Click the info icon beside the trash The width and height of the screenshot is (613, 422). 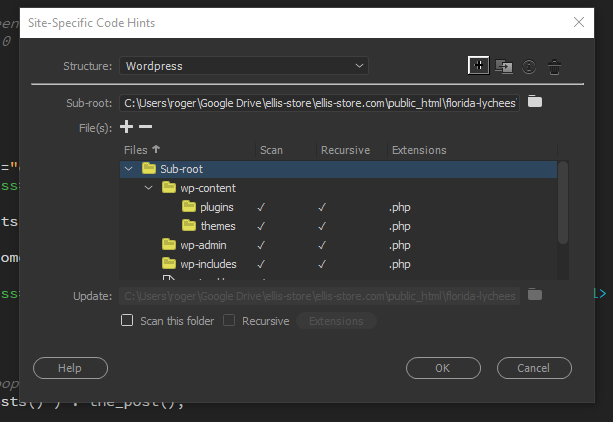coord(529,66)
